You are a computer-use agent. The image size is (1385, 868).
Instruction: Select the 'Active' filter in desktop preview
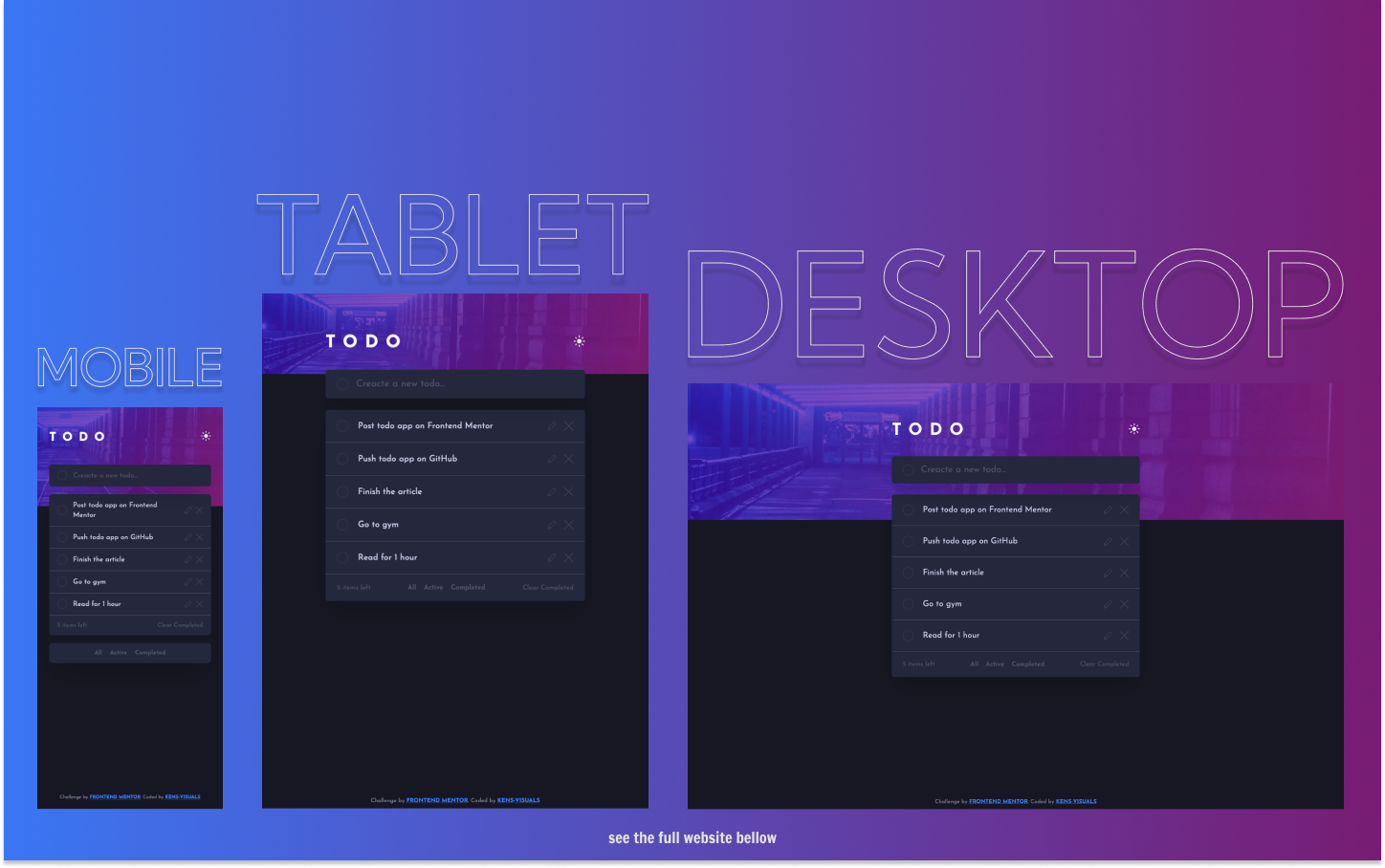click(995, 664)
